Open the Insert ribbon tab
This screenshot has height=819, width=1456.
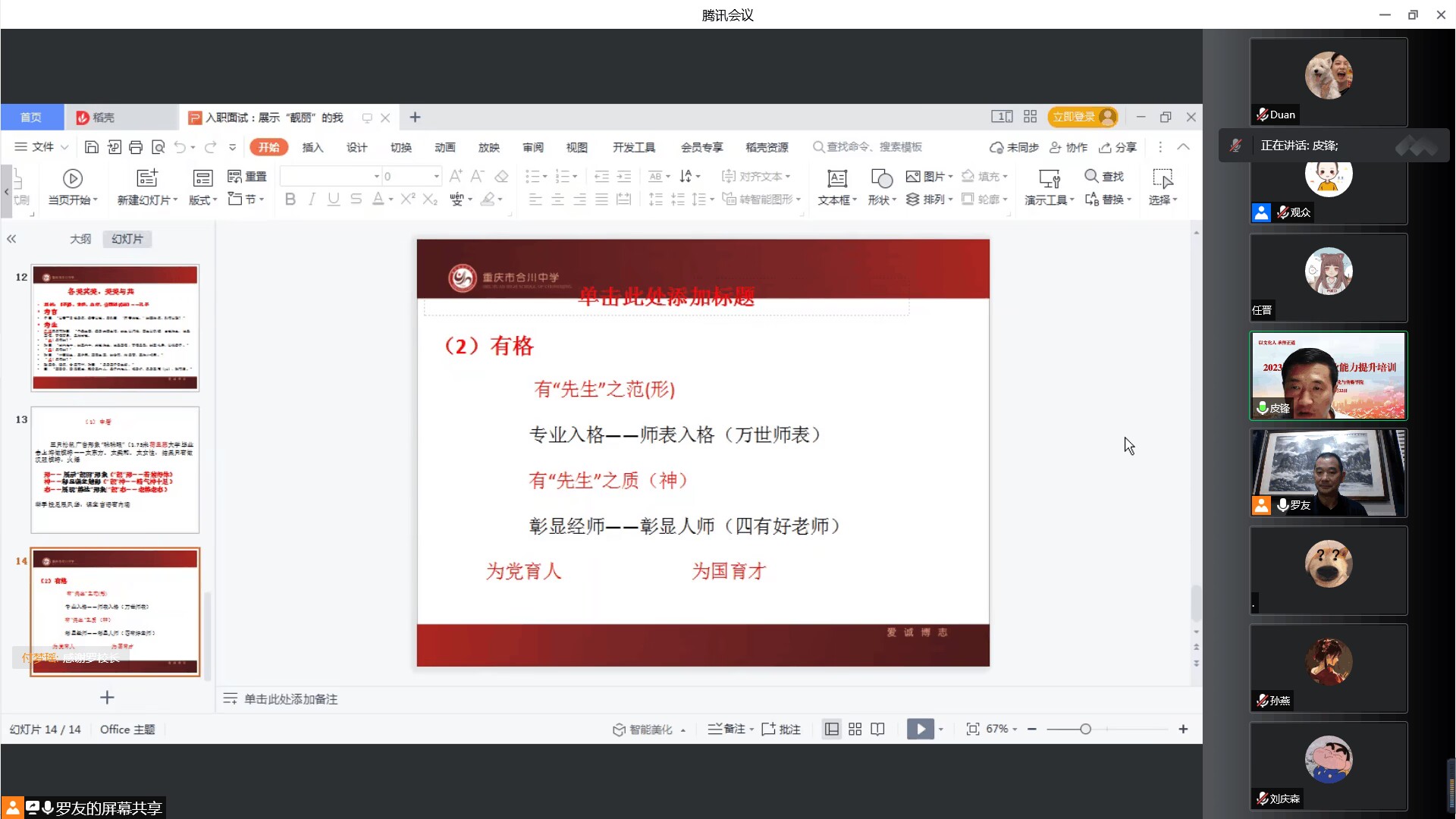pos(312,147)
